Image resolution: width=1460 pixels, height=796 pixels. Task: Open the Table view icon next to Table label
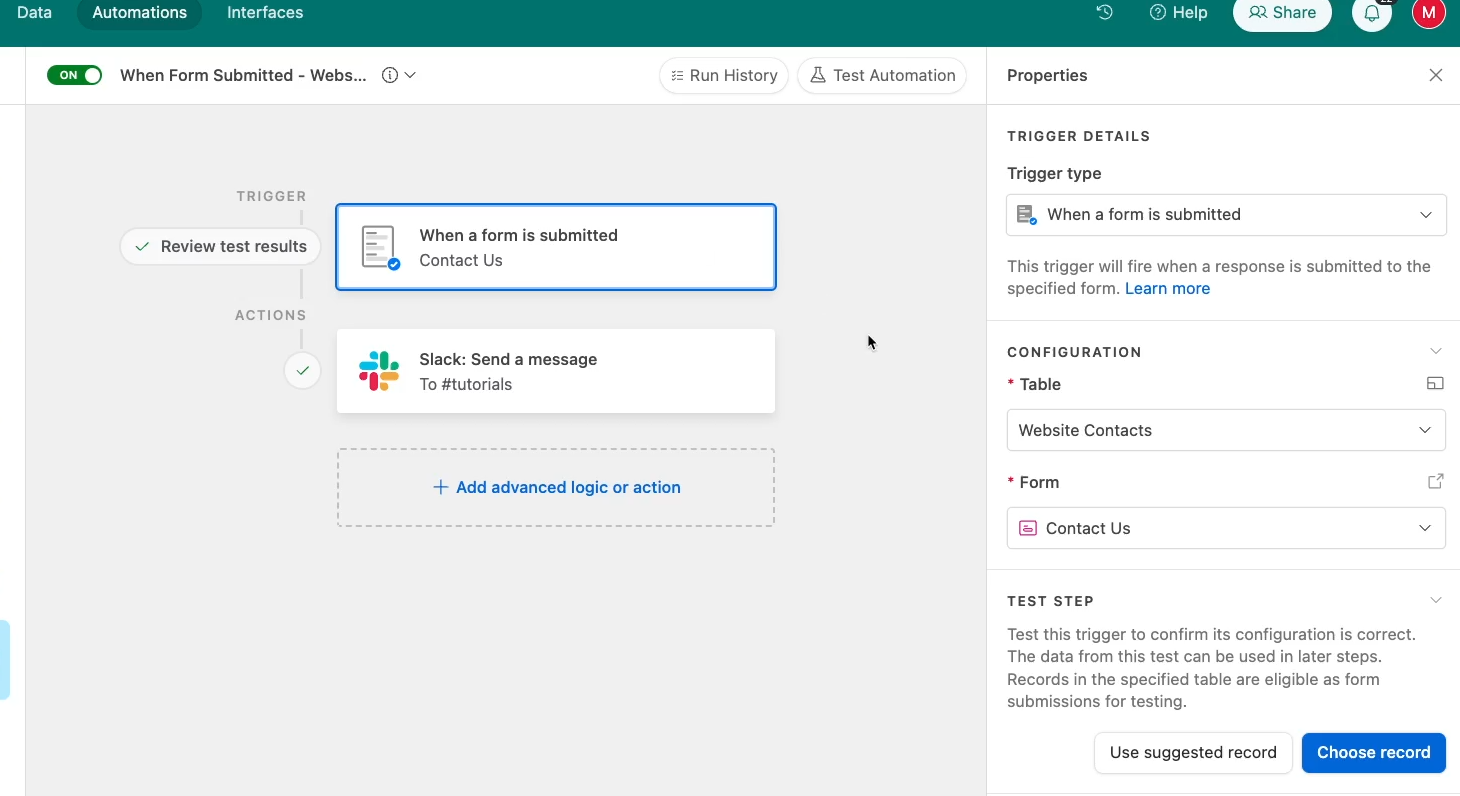pyautogui.click(x=1435, y=383)
